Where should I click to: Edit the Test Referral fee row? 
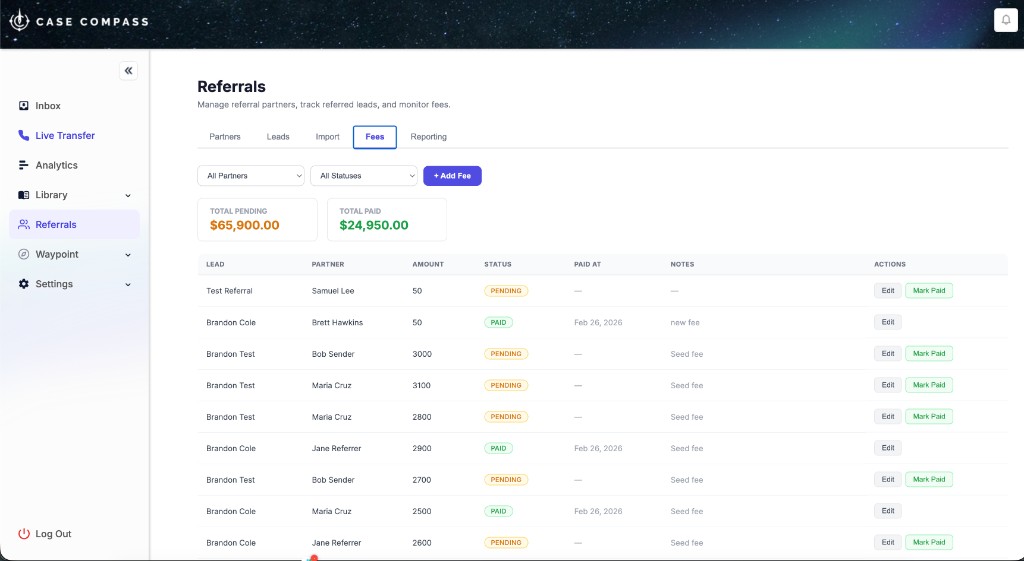click(888, 291)
